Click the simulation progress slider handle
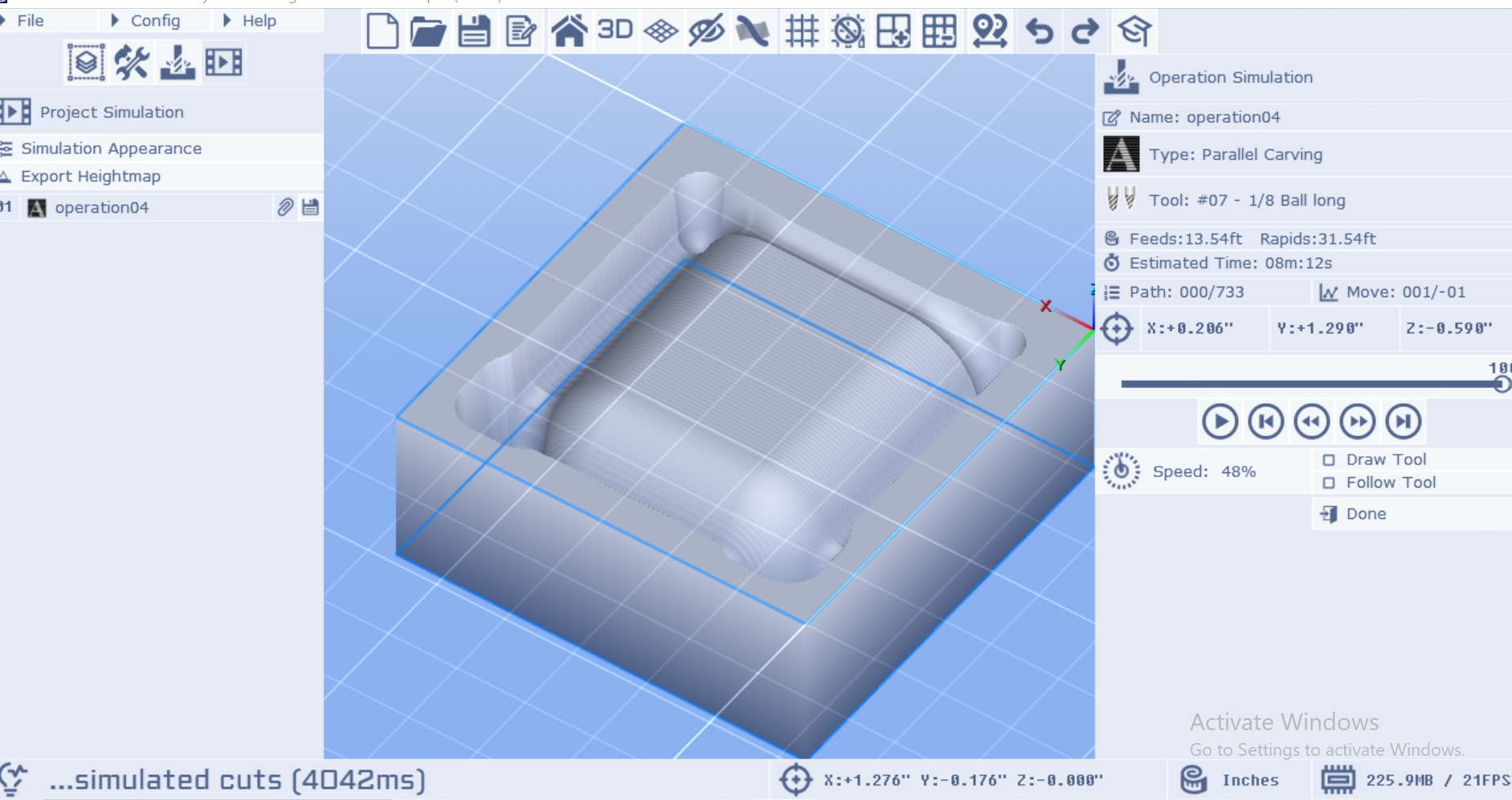 (1502, 384)
